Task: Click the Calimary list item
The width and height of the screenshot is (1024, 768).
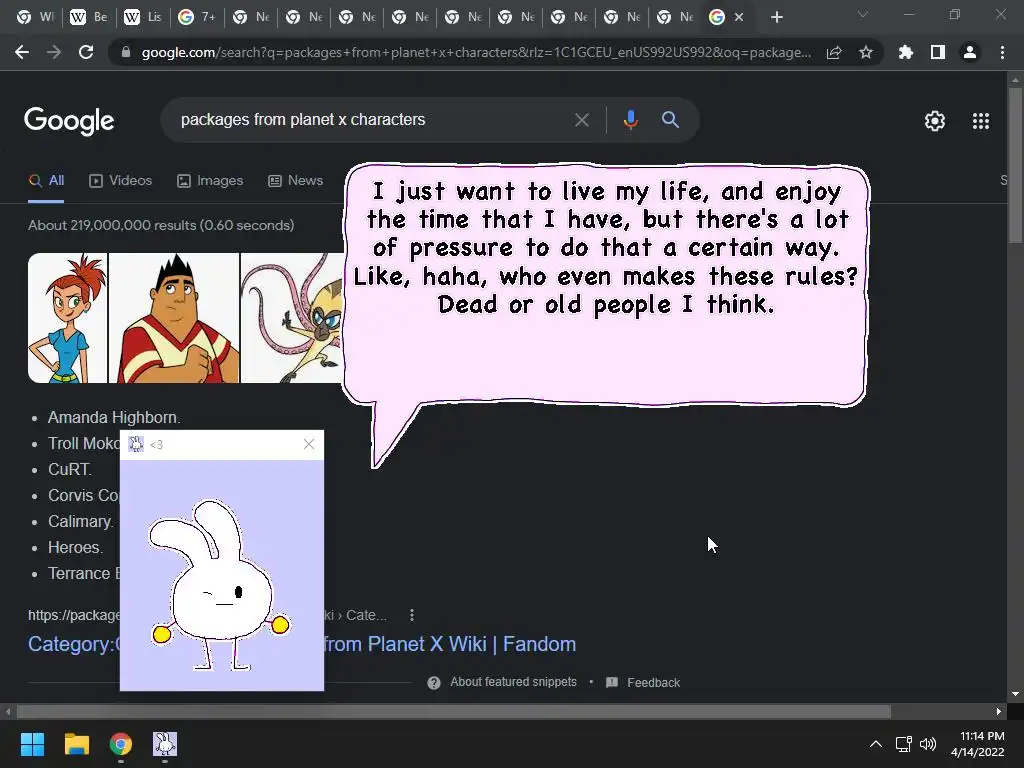Action: [x=81, y=522]
